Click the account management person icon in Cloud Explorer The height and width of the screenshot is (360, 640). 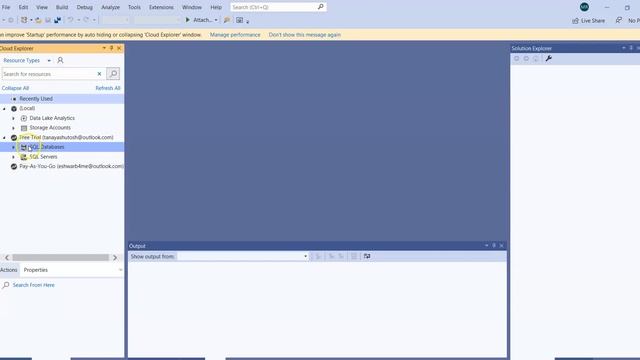click(x=60, y=60)
